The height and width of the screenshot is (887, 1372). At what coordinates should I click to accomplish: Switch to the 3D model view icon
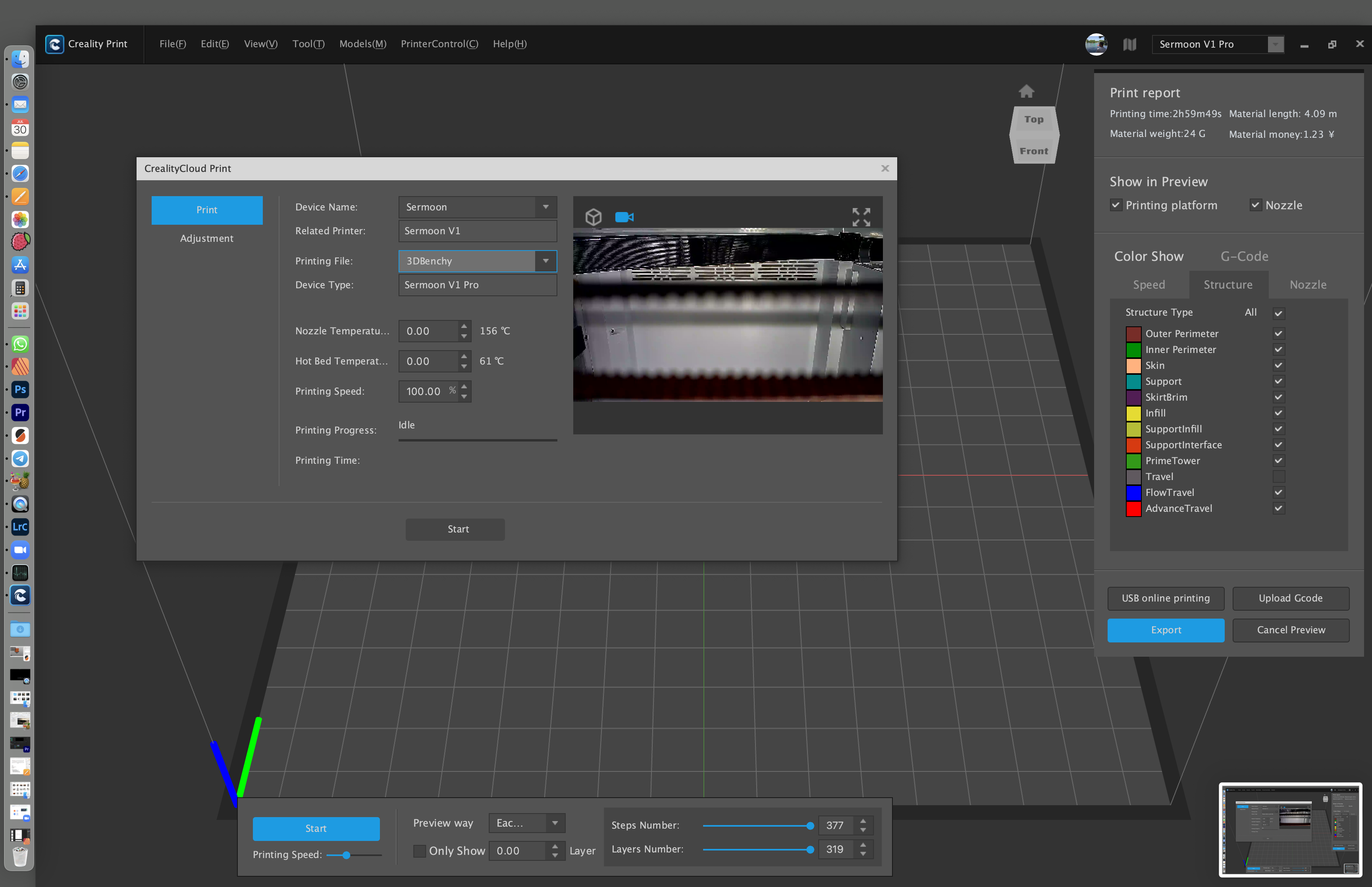[593, 217]
